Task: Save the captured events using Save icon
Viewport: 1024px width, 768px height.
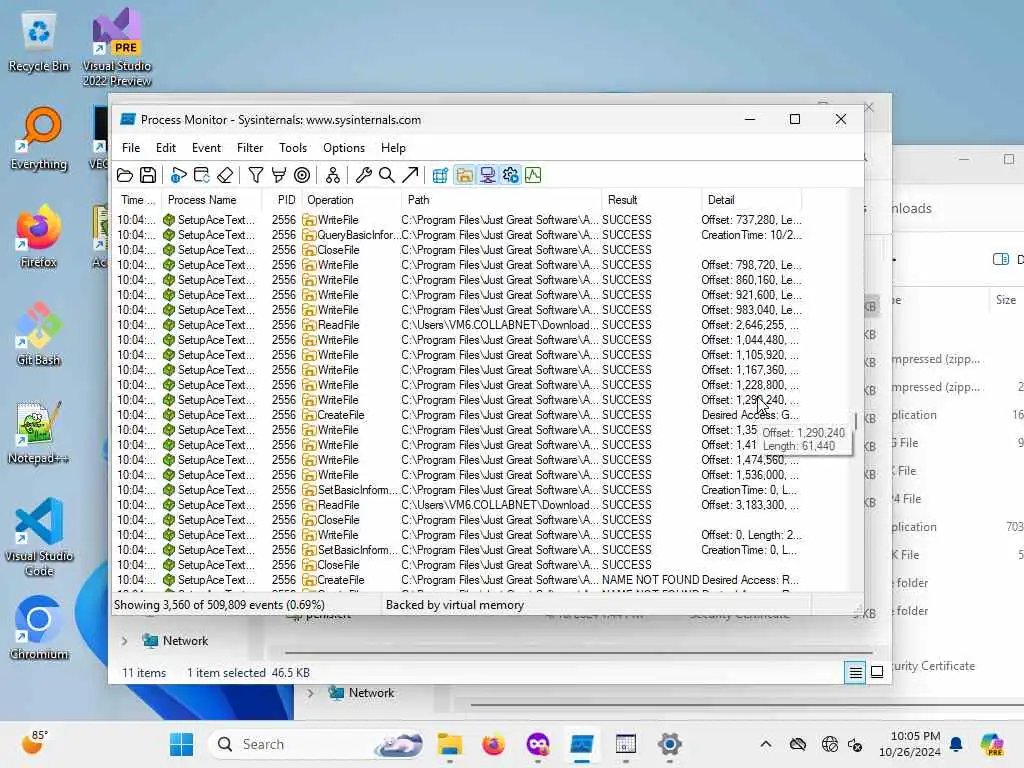Action: [148, 175]
